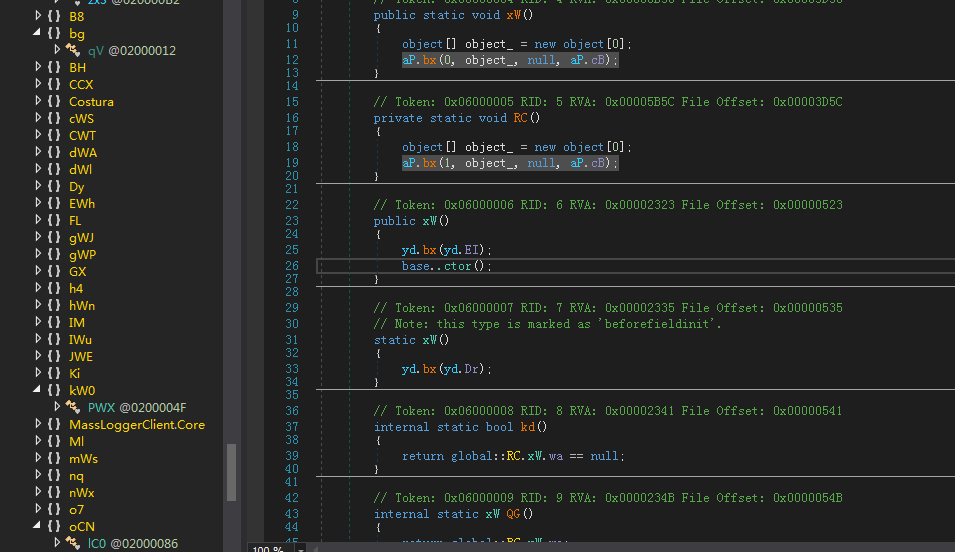Viewport: 955px width, 552px height.
Task: Expand the PWX class node
Action: coord(57,407)
